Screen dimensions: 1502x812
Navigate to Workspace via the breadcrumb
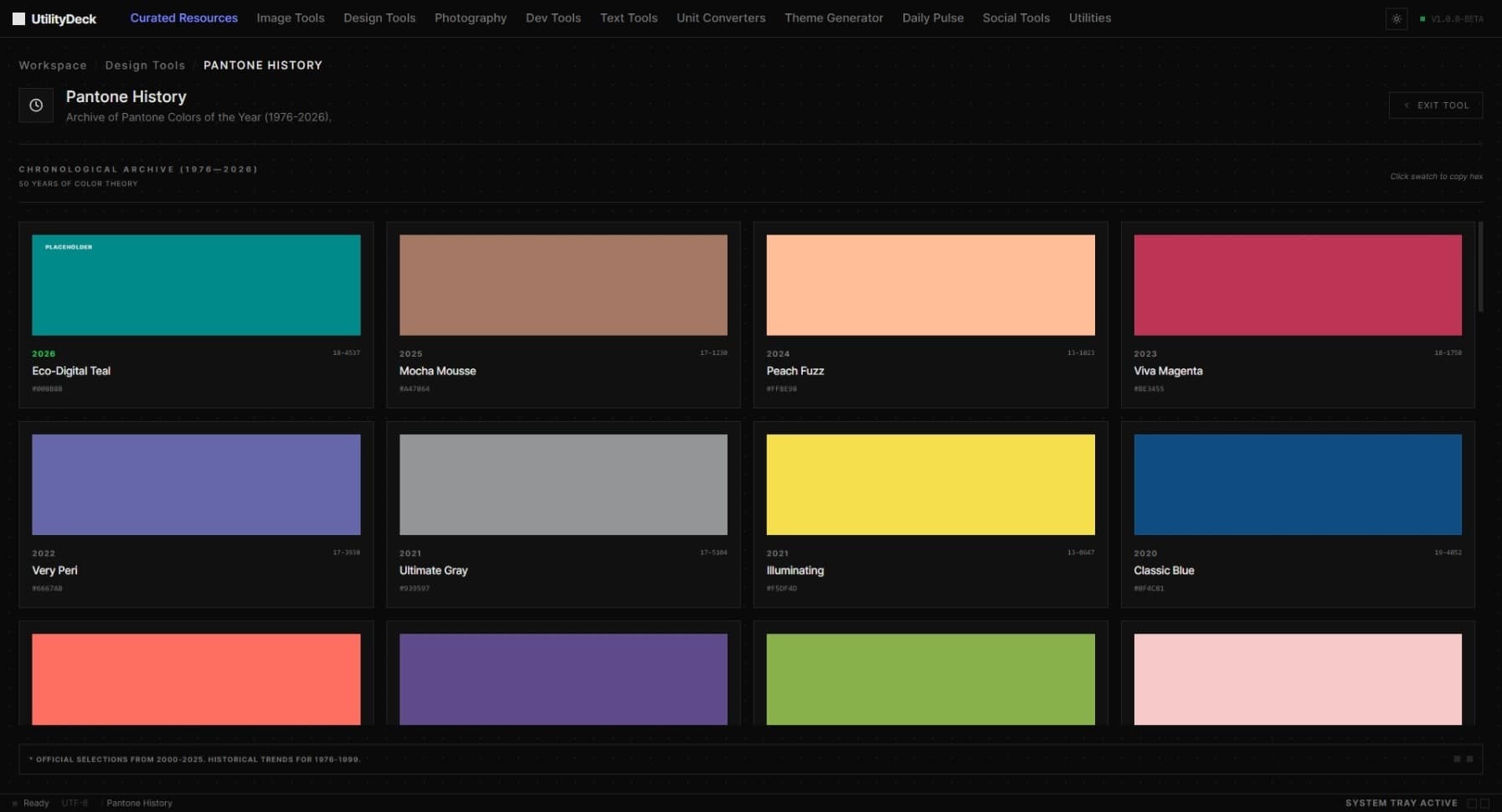coord(52,65)
